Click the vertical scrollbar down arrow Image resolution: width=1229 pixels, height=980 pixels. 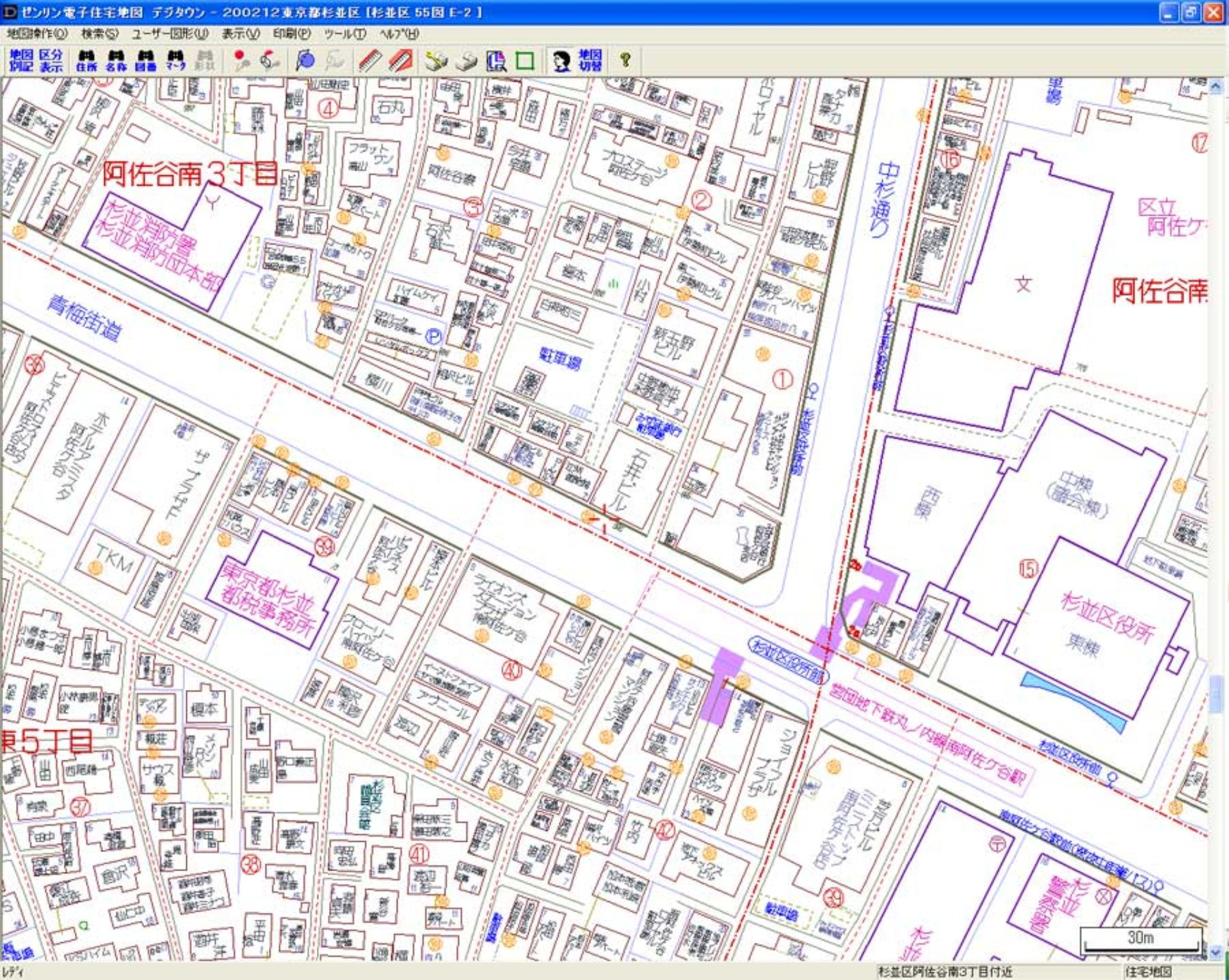coord(1216,952)
